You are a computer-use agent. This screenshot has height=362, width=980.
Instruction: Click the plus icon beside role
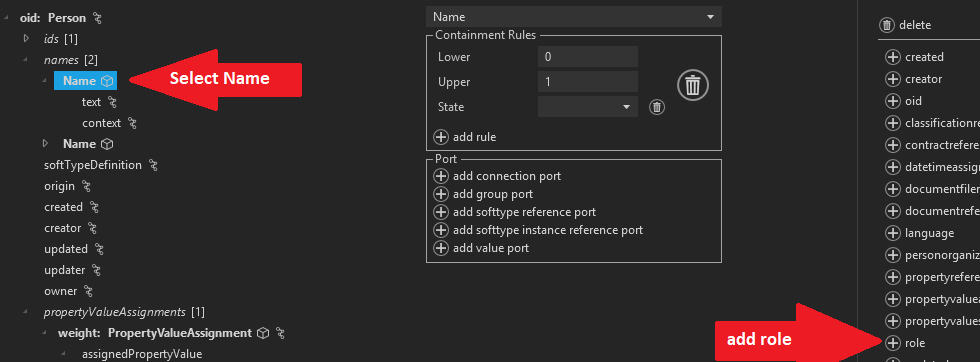(x=893, y=343)
